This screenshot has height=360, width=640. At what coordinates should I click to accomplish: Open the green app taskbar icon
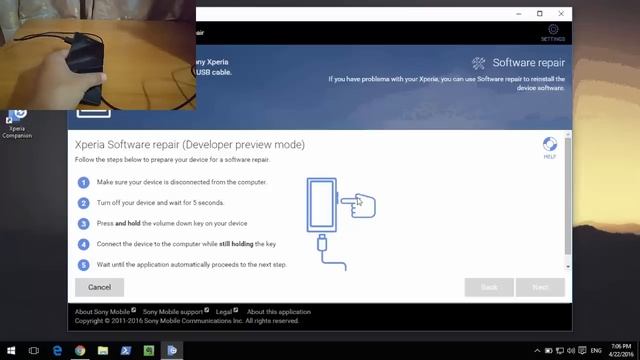click(149, 351)
